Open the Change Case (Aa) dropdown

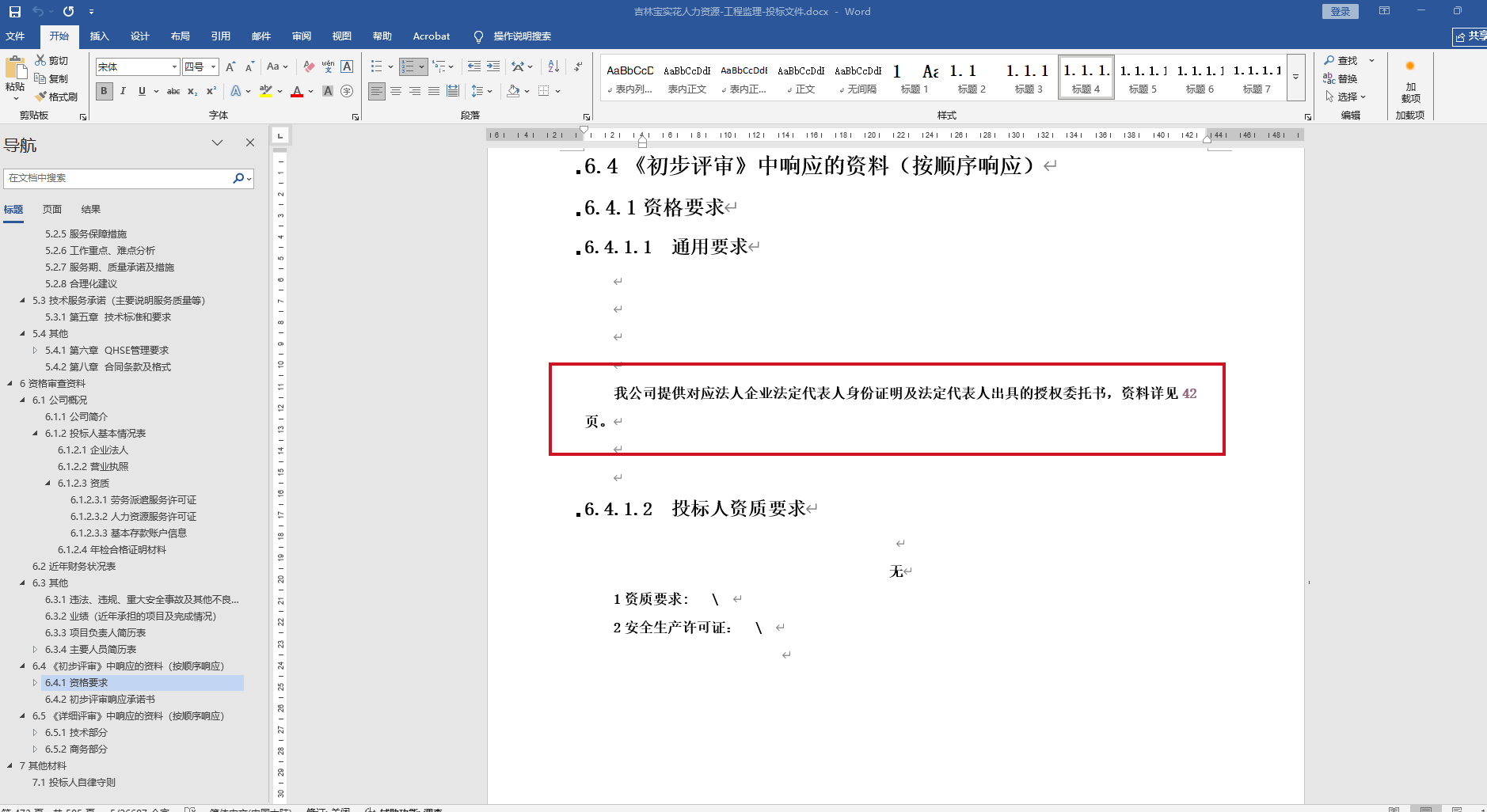click(277, 67)
